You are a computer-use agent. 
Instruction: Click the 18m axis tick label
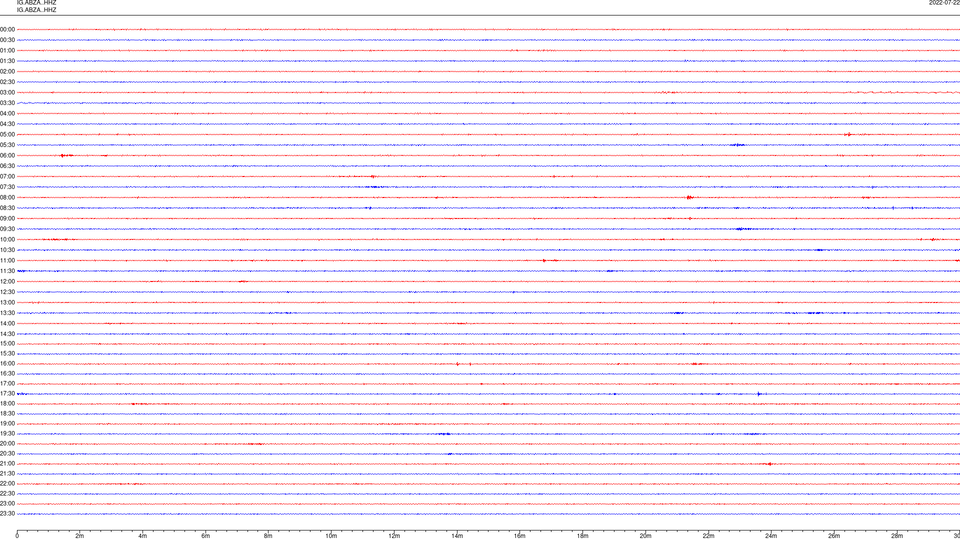point(583,536)
